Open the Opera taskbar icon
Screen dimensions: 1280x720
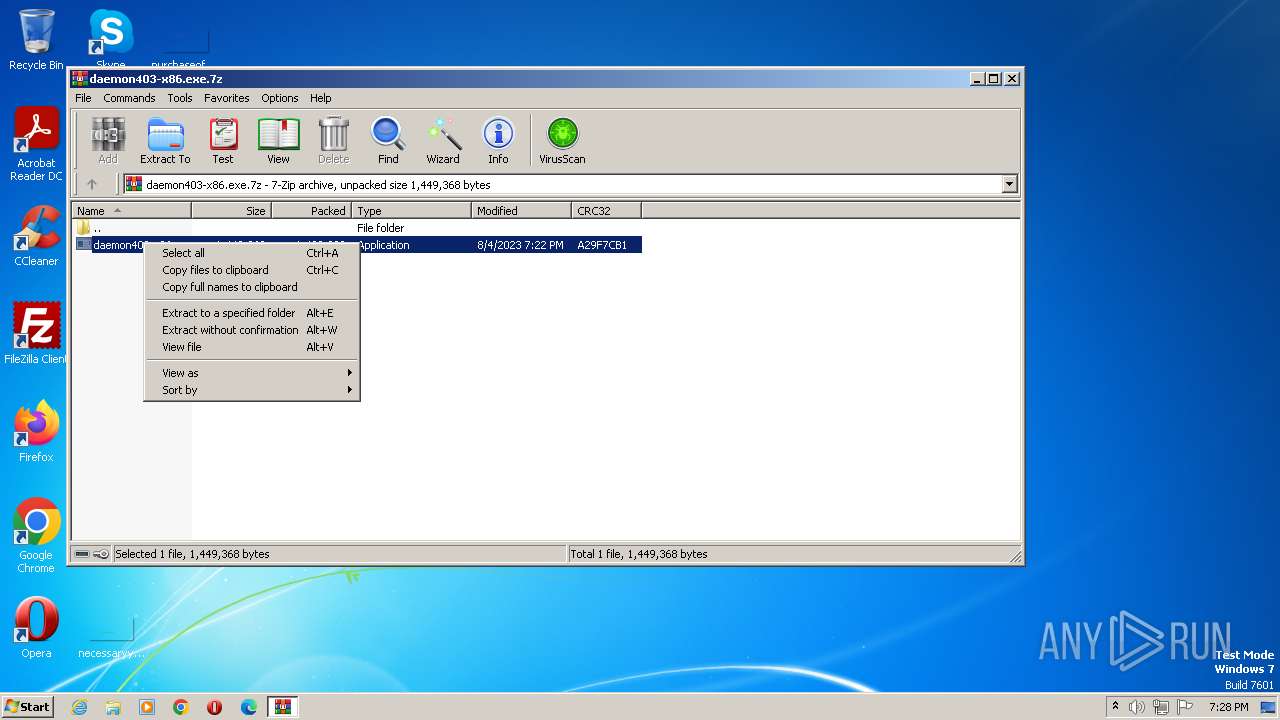[x=215, y=707]
